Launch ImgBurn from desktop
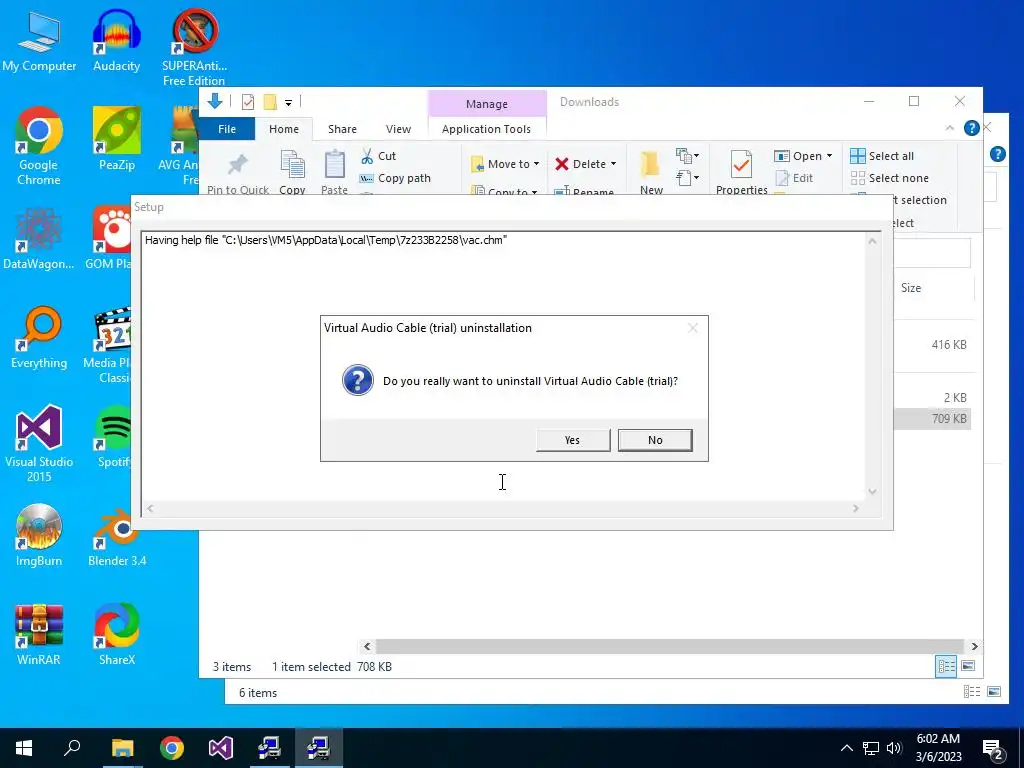Screen dimensions: 1024x768 (x=39, y=536)
